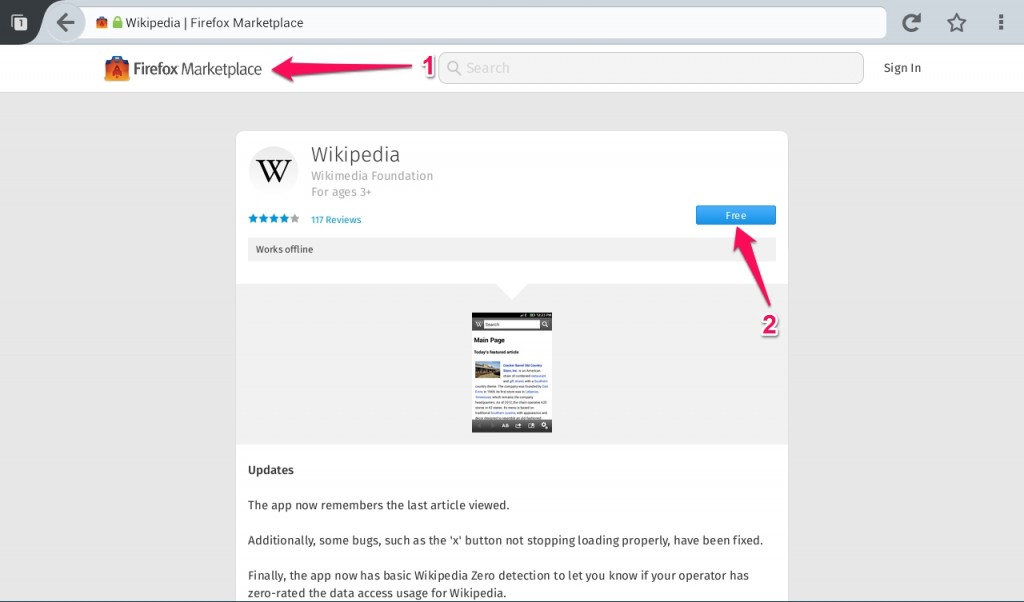Click the address bar page title text

[x=214, y=23]
